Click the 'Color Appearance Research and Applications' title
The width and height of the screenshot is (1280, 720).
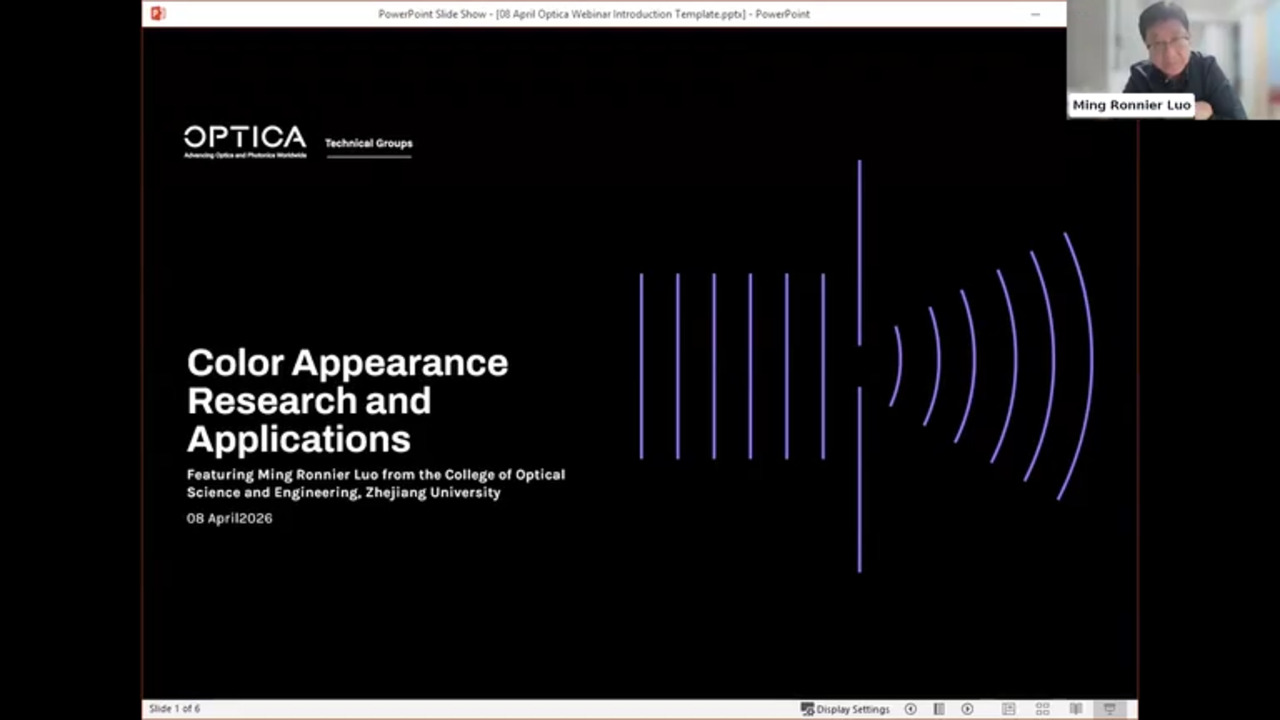point(347,400)
